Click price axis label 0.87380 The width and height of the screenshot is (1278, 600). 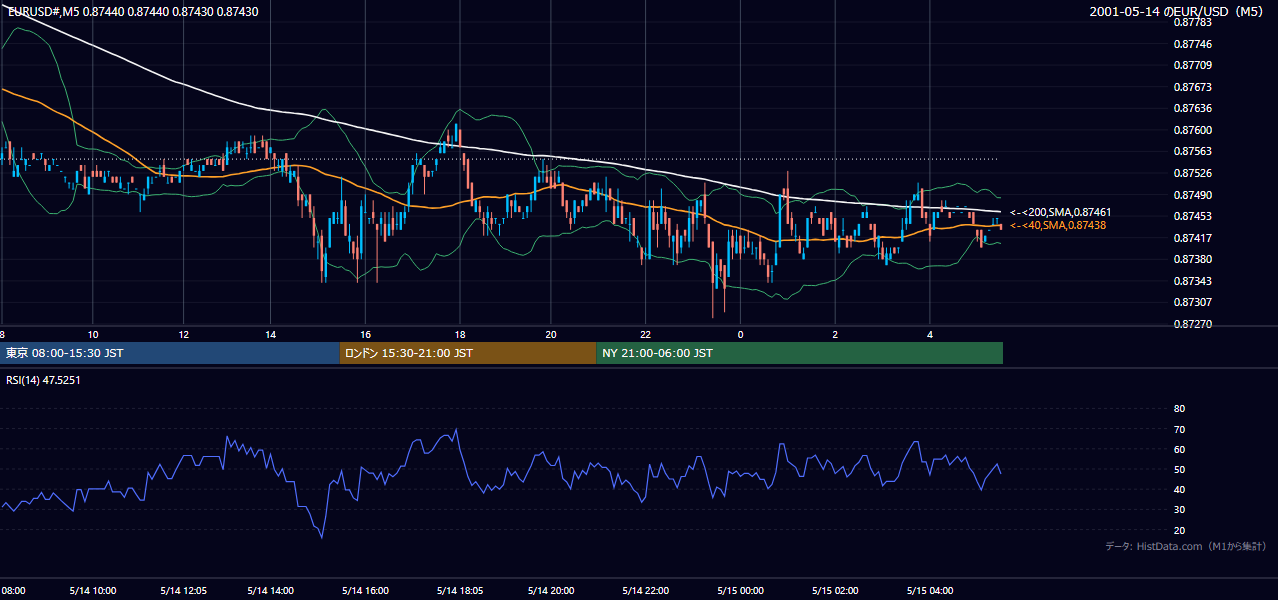click(x=1192, y=259)
